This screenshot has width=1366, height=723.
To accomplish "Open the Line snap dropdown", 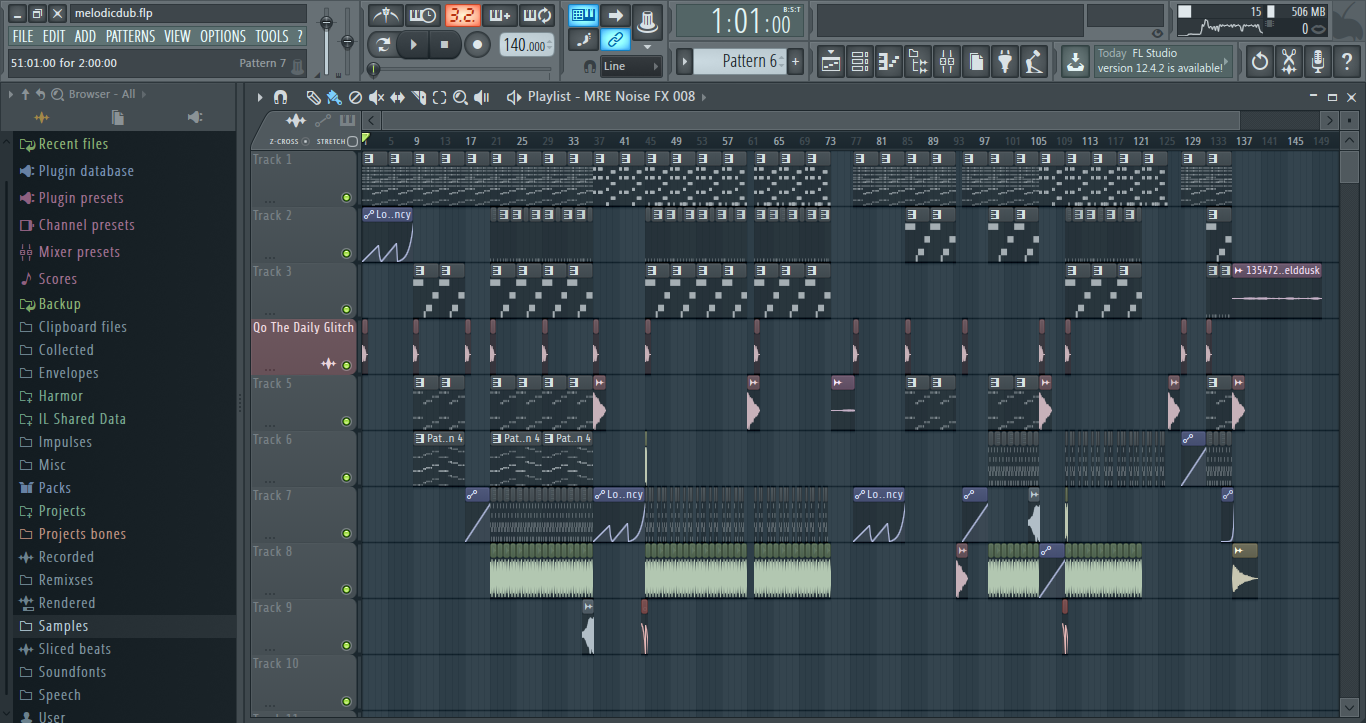I will click(631, 66).
